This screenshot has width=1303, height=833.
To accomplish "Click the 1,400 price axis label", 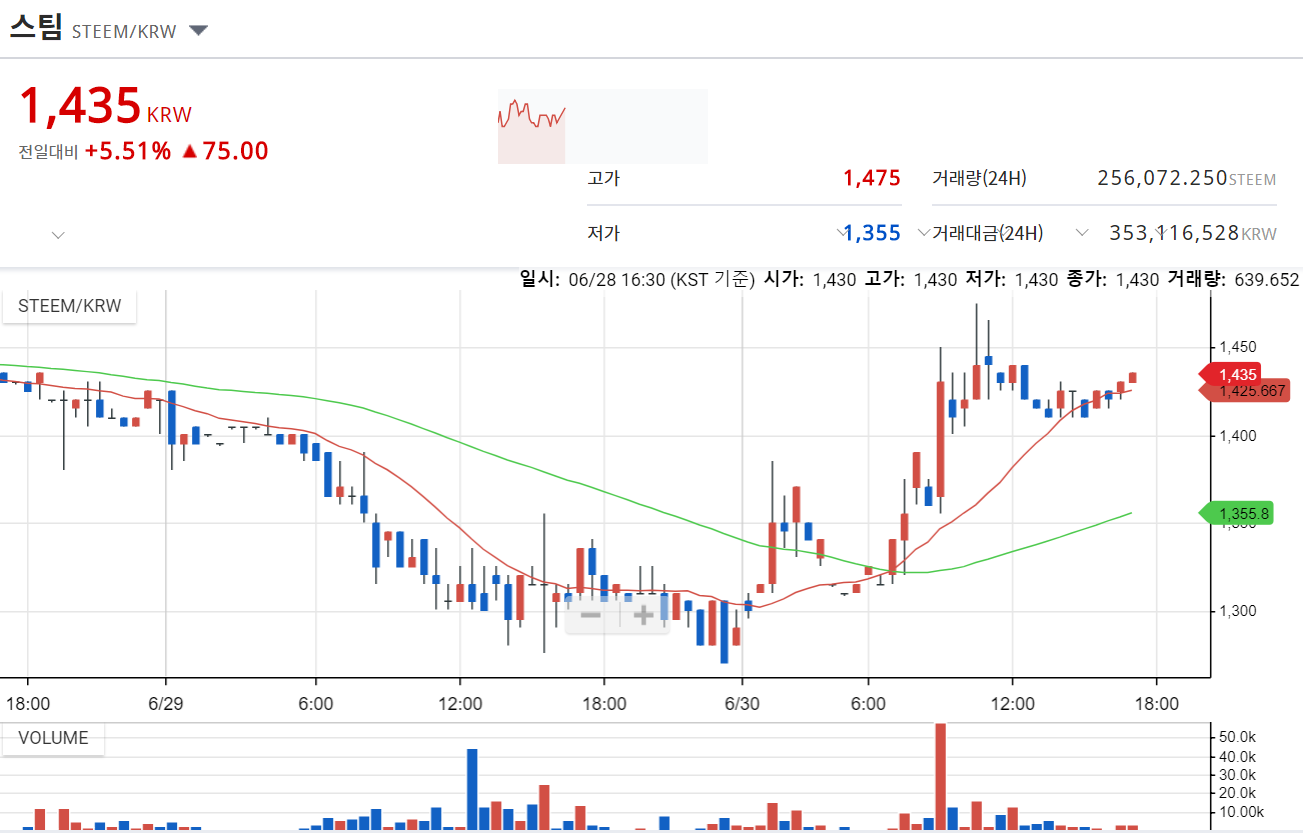I will 1238,435.
